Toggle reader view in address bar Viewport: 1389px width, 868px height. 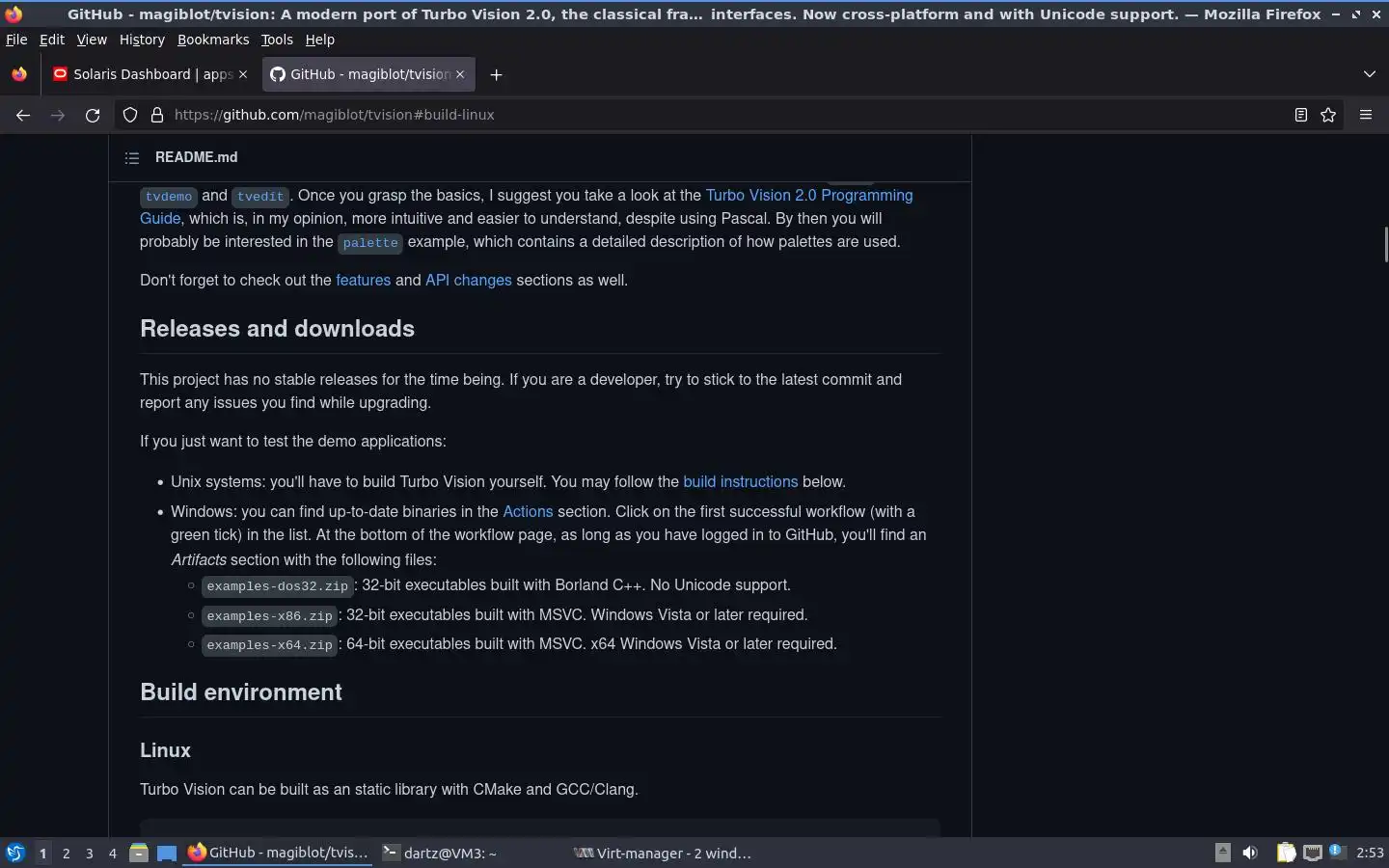1300,115
